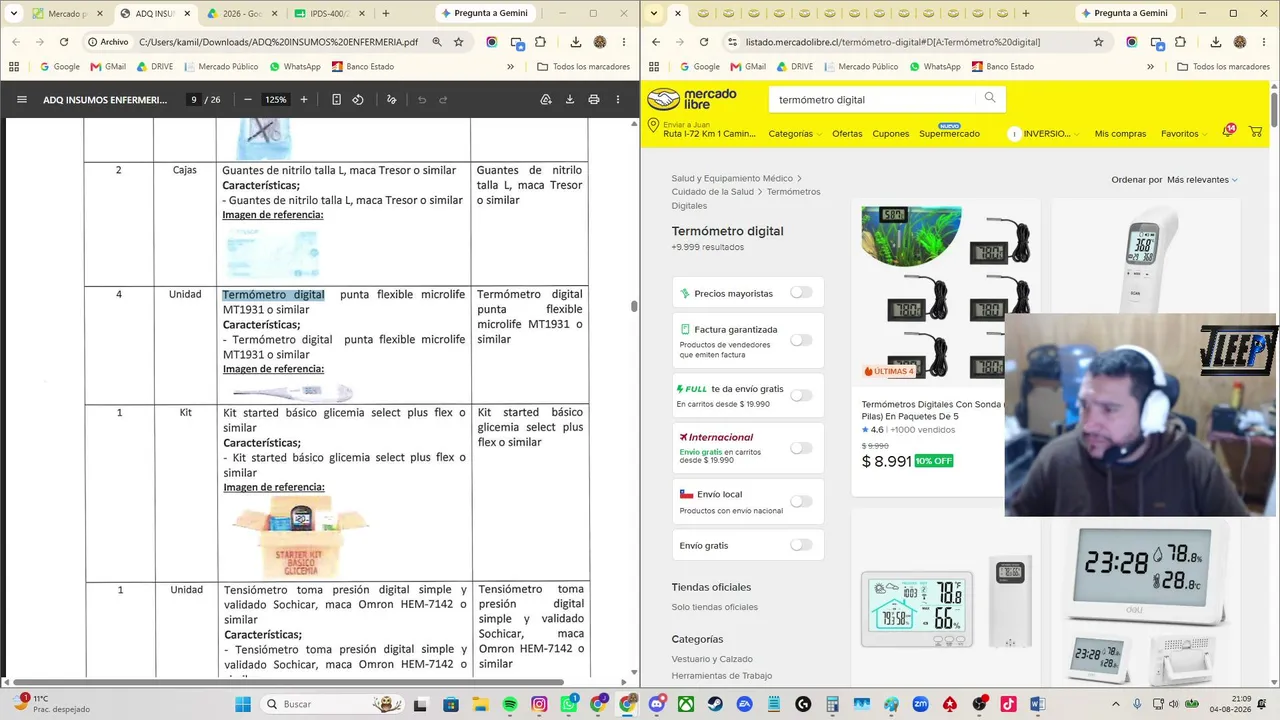The image size is (1280, 720).
Task: Open the Windows Start menu
Action: point(243,704)
